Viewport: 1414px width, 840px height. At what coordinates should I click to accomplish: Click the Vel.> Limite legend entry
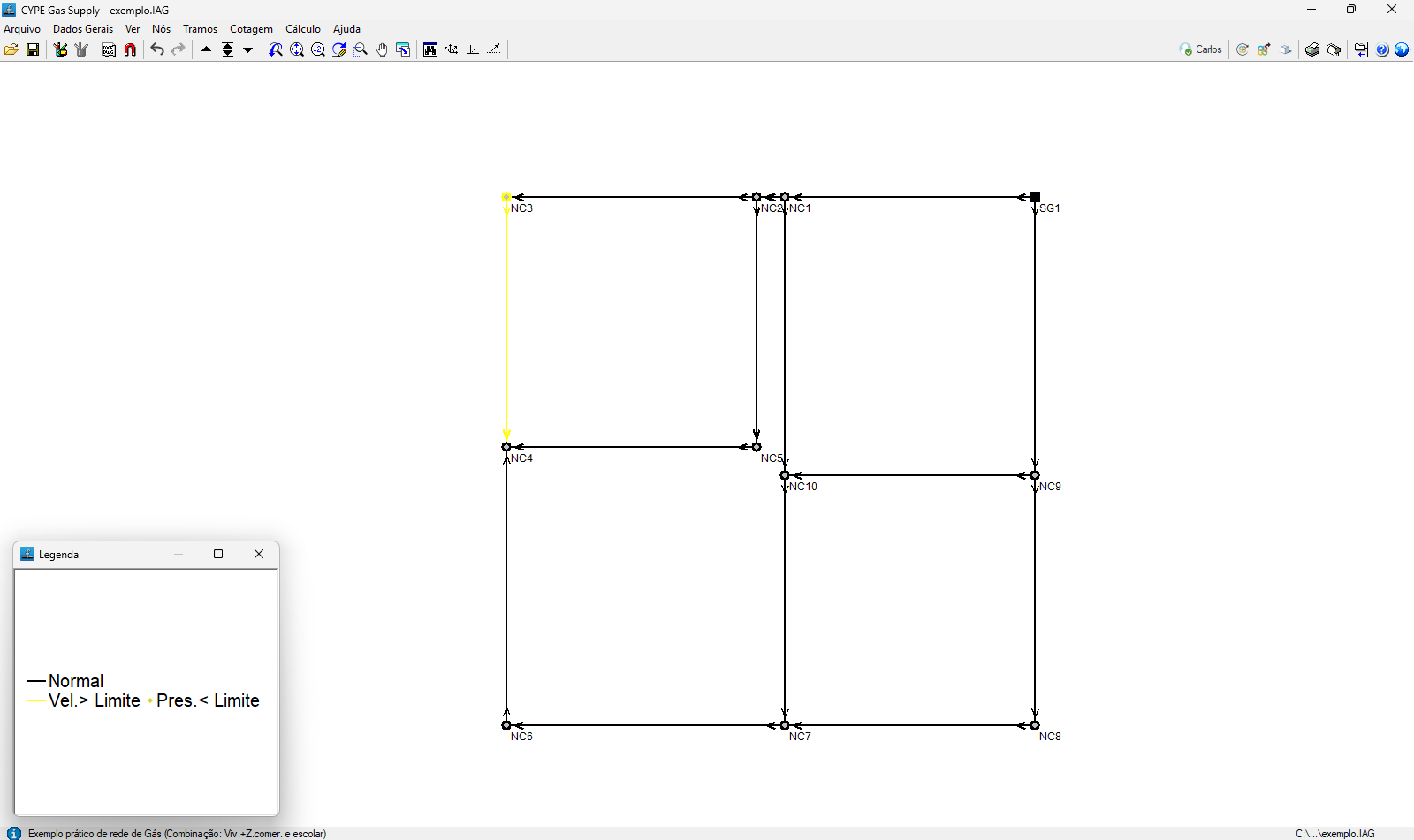84,700
